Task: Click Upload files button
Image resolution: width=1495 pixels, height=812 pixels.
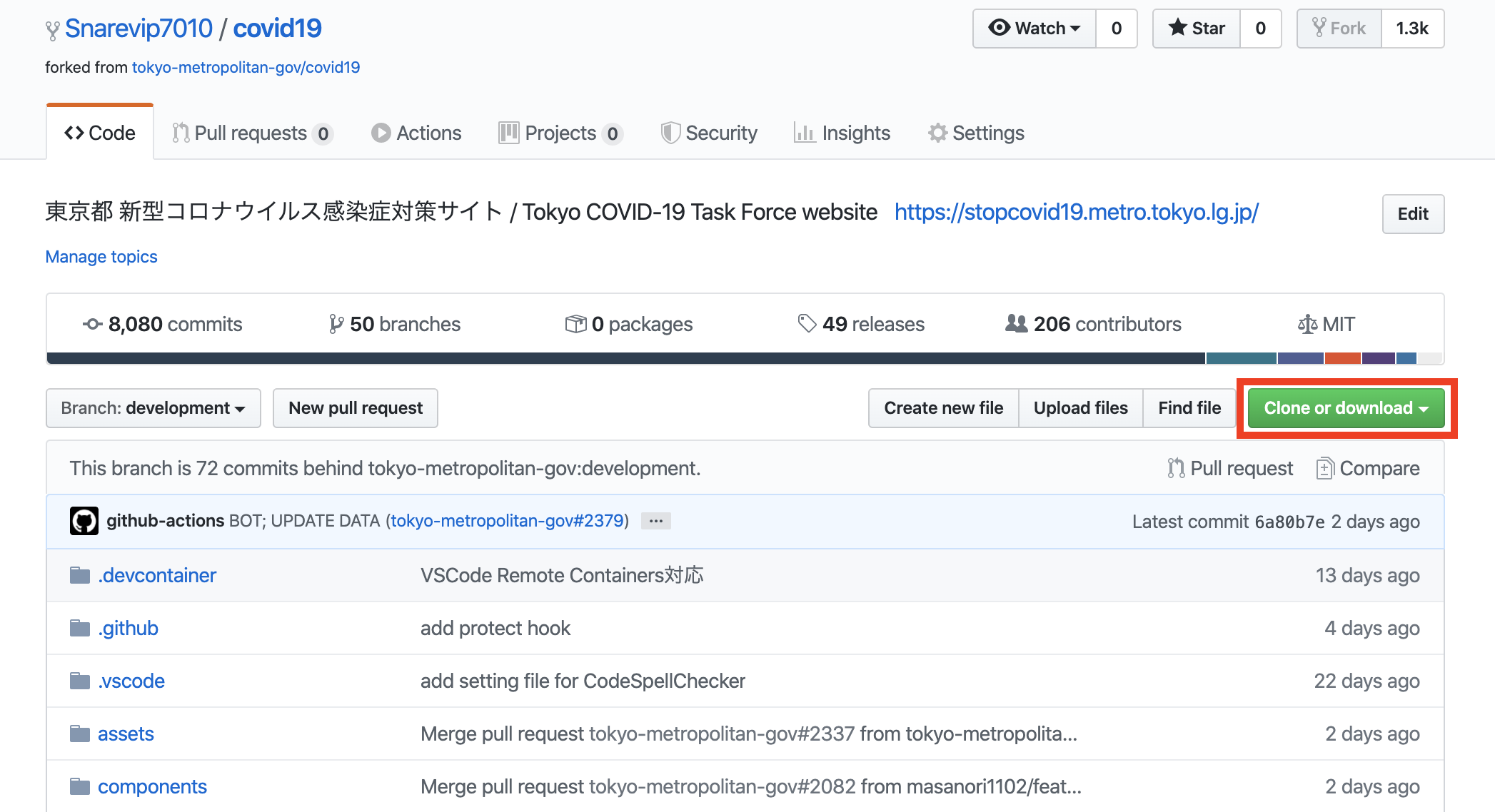Action: (1081, 408)
